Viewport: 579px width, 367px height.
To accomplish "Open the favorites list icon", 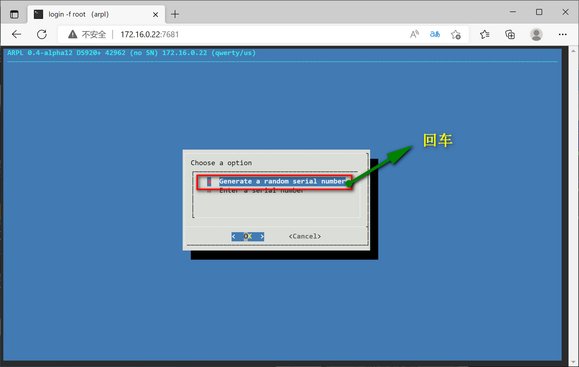I will click(484, 34).
